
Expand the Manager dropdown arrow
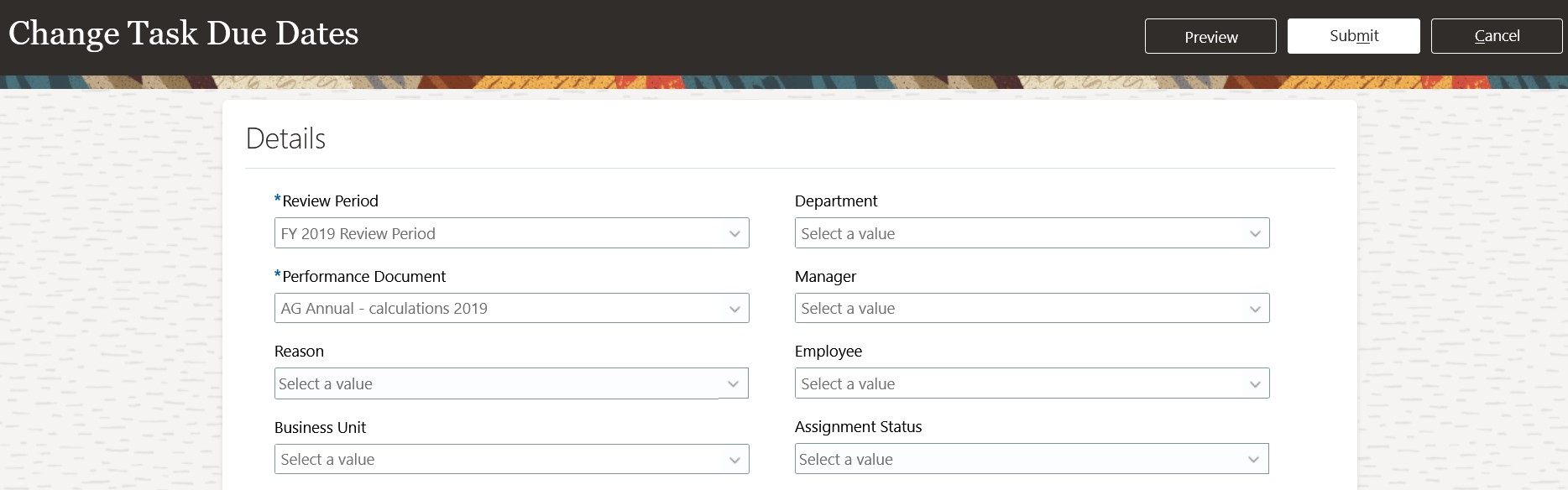tap(1255, 309)
